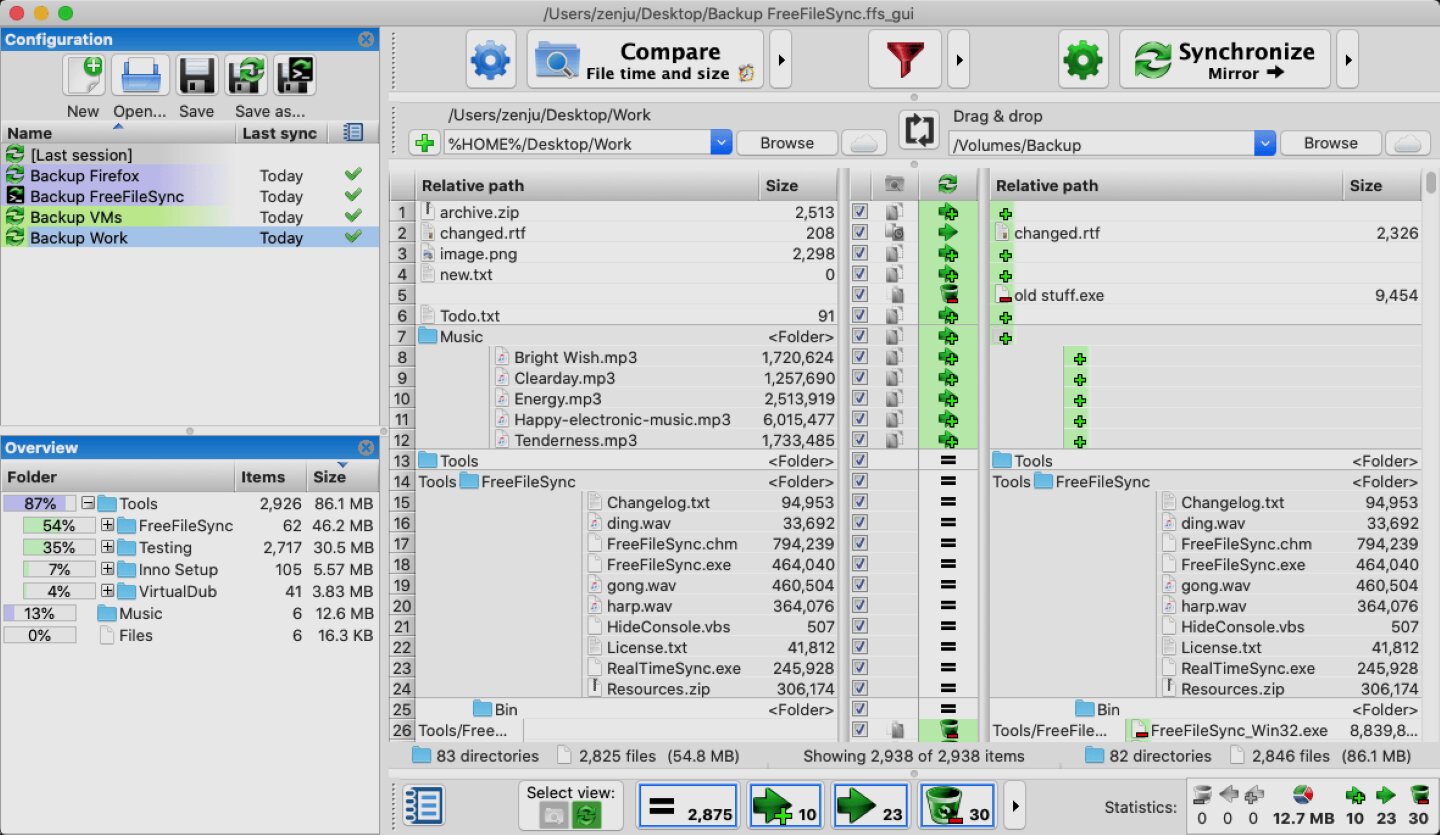Screen dimensions: 1440x835
Task: Access online storage via cloud icon
Action: [x=863, y=142]
